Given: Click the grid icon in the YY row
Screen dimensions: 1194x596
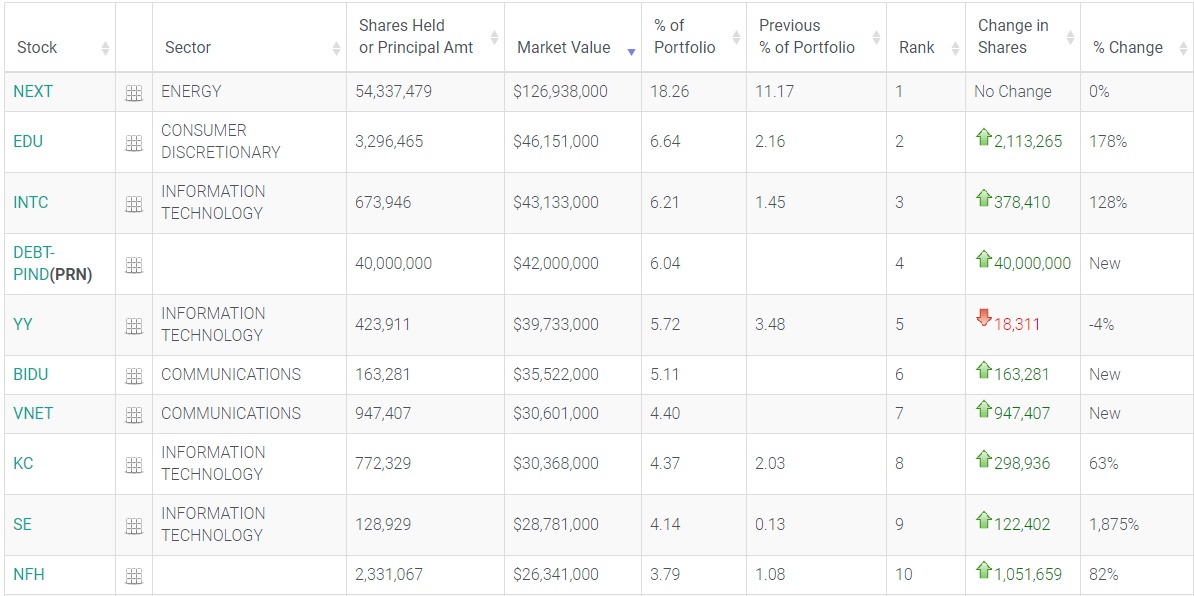Looking at the screenshot, I should coord(134,326).
